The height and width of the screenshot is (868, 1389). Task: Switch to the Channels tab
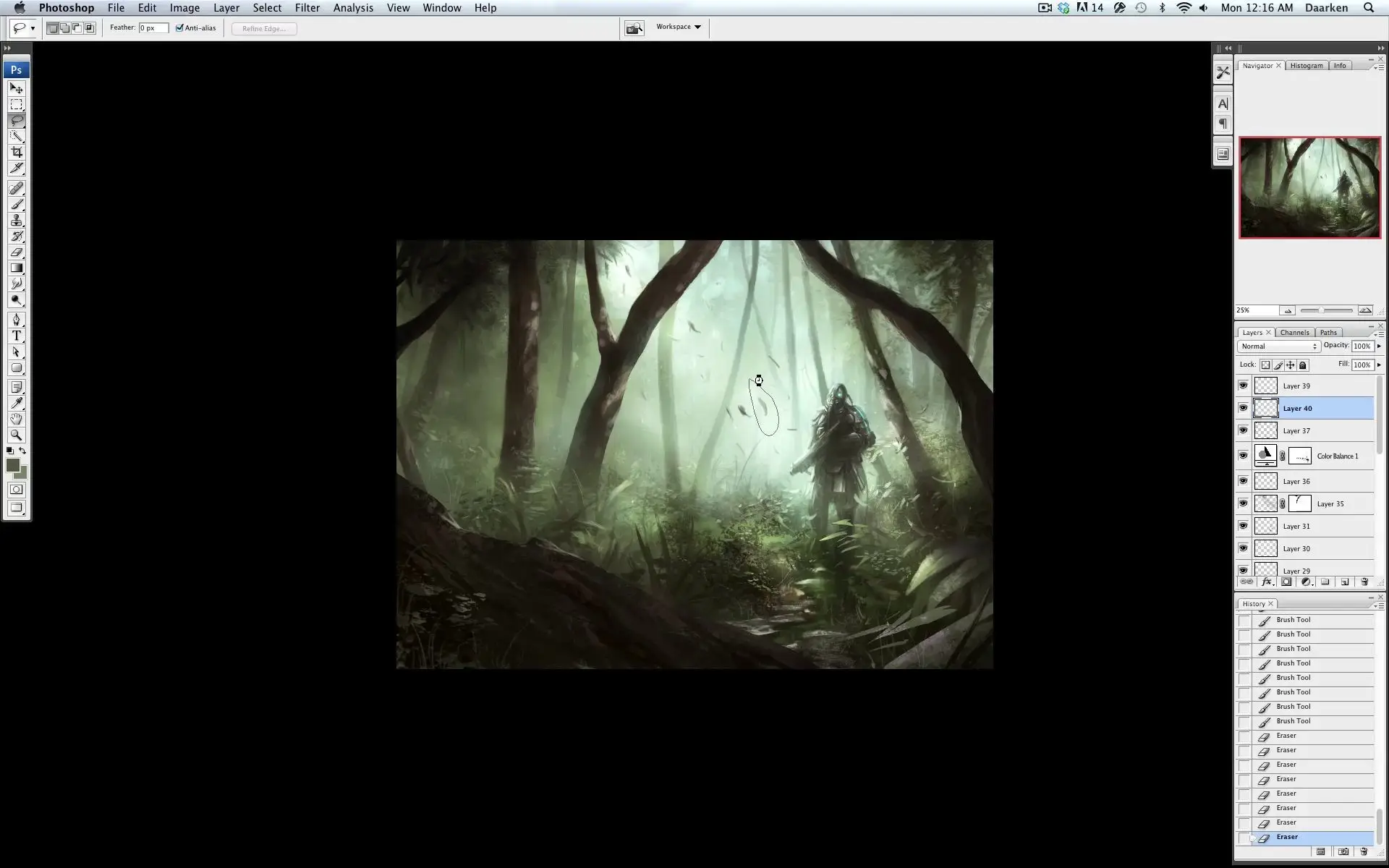(x=1294, y=333)
